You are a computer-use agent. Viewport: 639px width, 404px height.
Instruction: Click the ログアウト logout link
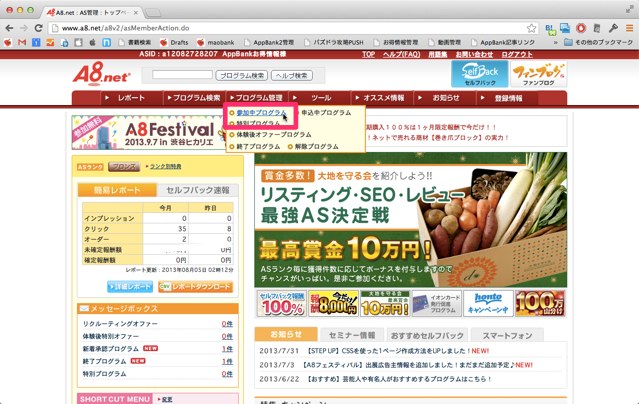coord(517,54)
